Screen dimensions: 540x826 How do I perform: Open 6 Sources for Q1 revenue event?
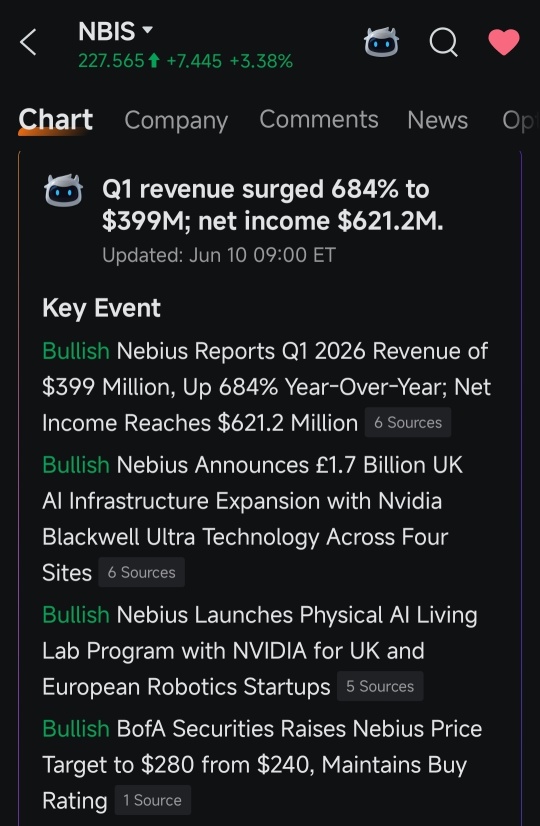pyautogui.click(x=408, y=422)
